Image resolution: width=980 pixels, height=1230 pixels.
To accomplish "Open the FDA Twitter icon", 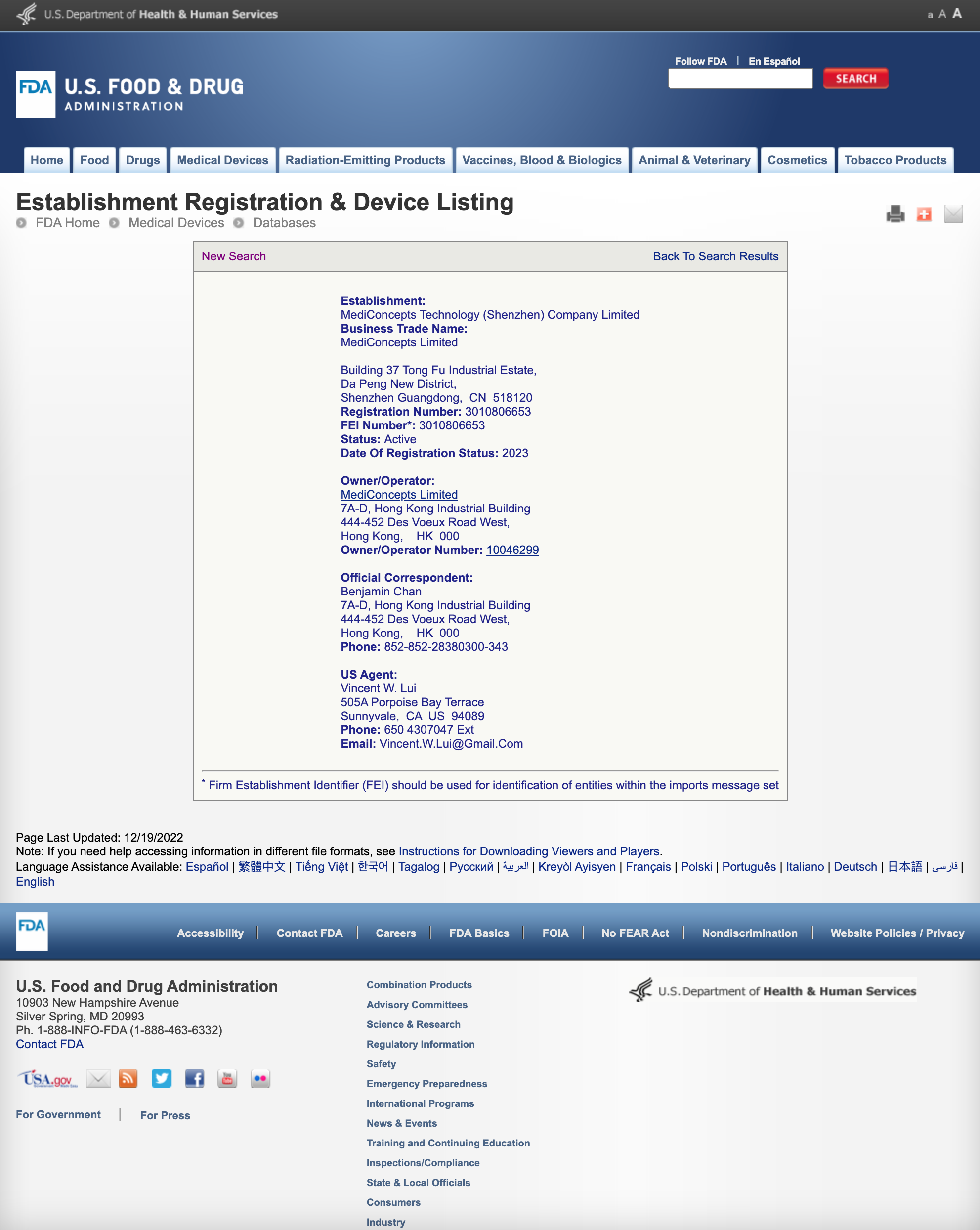I will pyautogui.click(x=162, y=1078).
